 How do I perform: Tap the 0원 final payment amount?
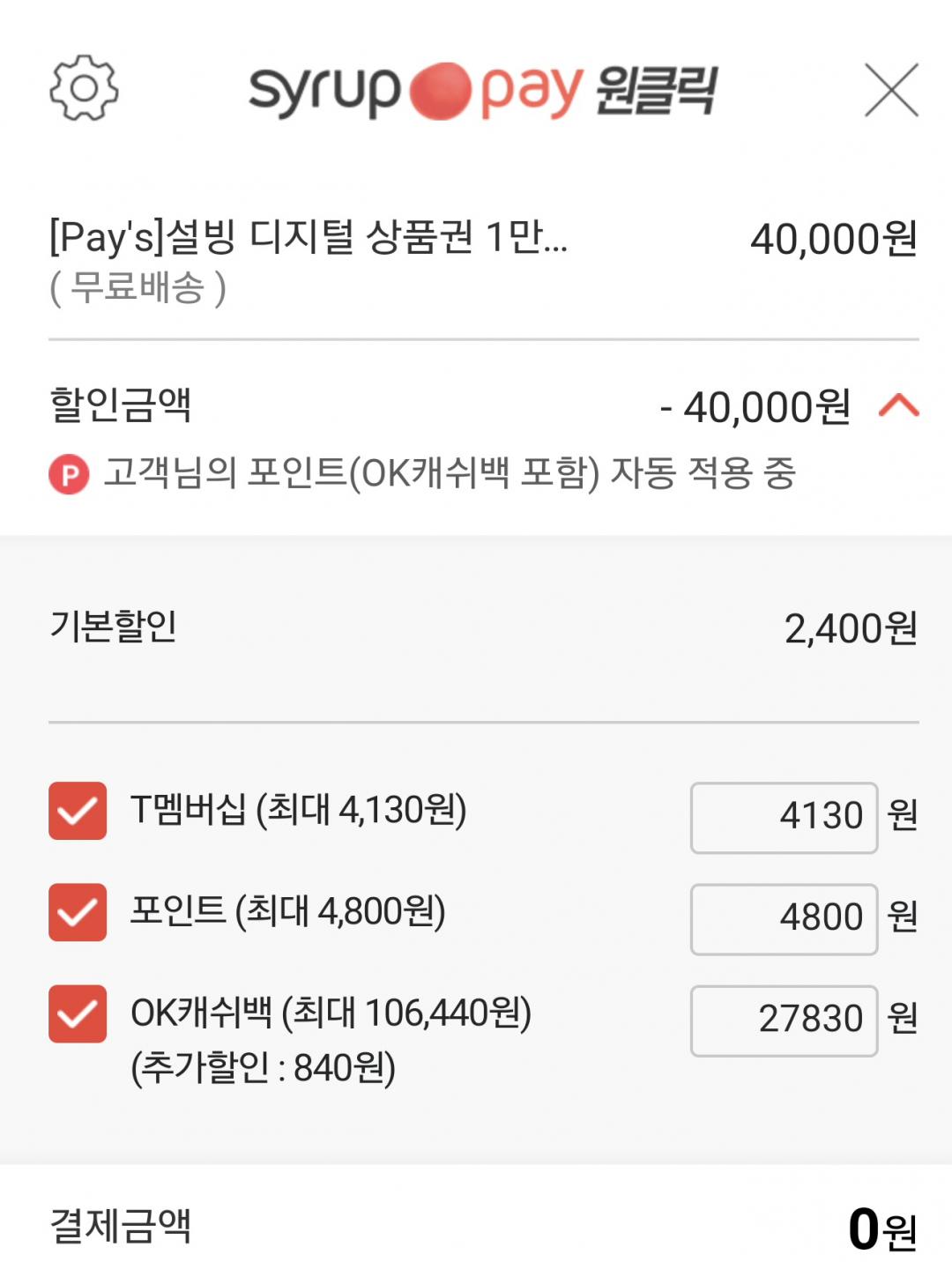tap(881, 1229)
